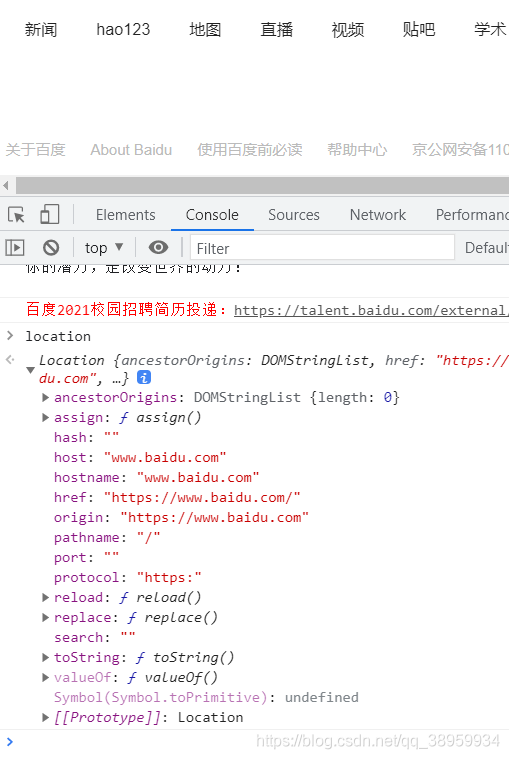The width and height of the screenshot is (509, 759).
Task: Click the protocol "https:" value
Action: pyautogui.click(x=169, y=577)
